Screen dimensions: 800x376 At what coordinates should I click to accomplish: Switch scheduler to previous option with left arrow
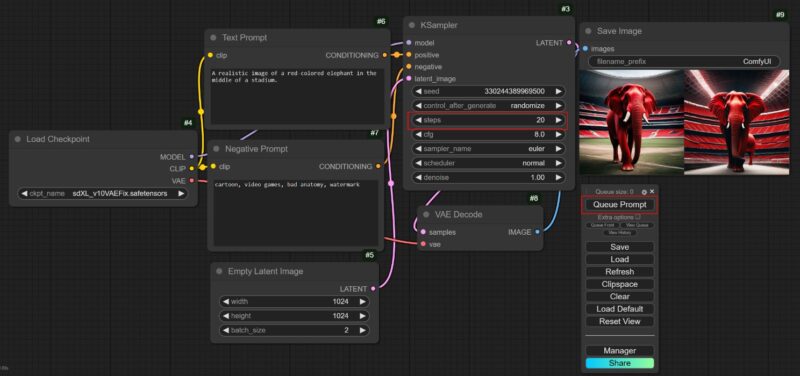418,163
